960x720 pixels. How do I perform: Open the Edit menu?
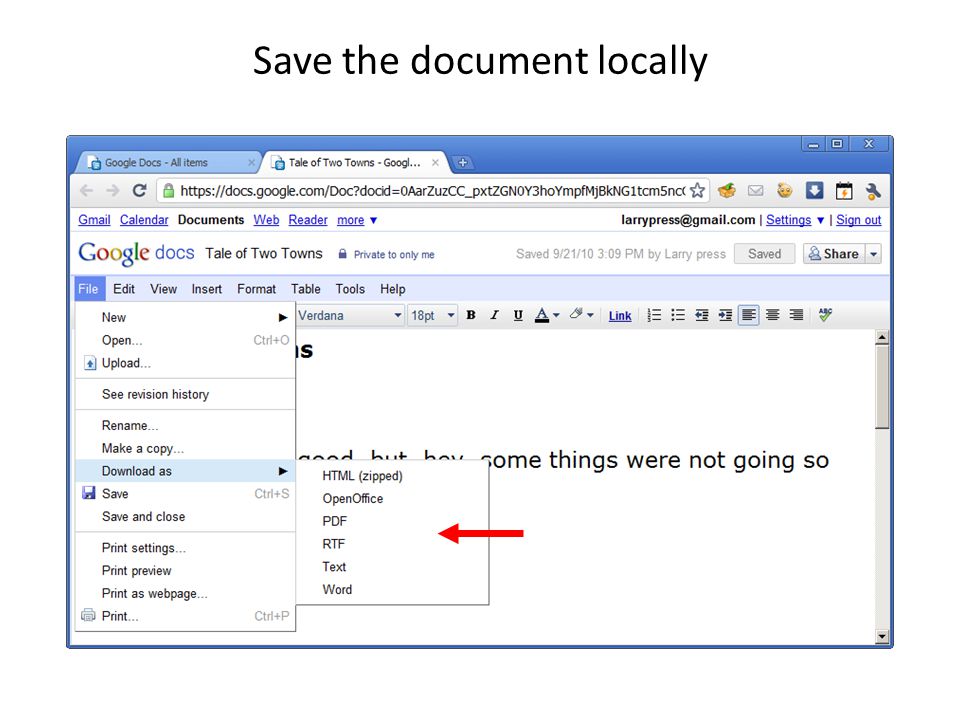click(124, 289)
